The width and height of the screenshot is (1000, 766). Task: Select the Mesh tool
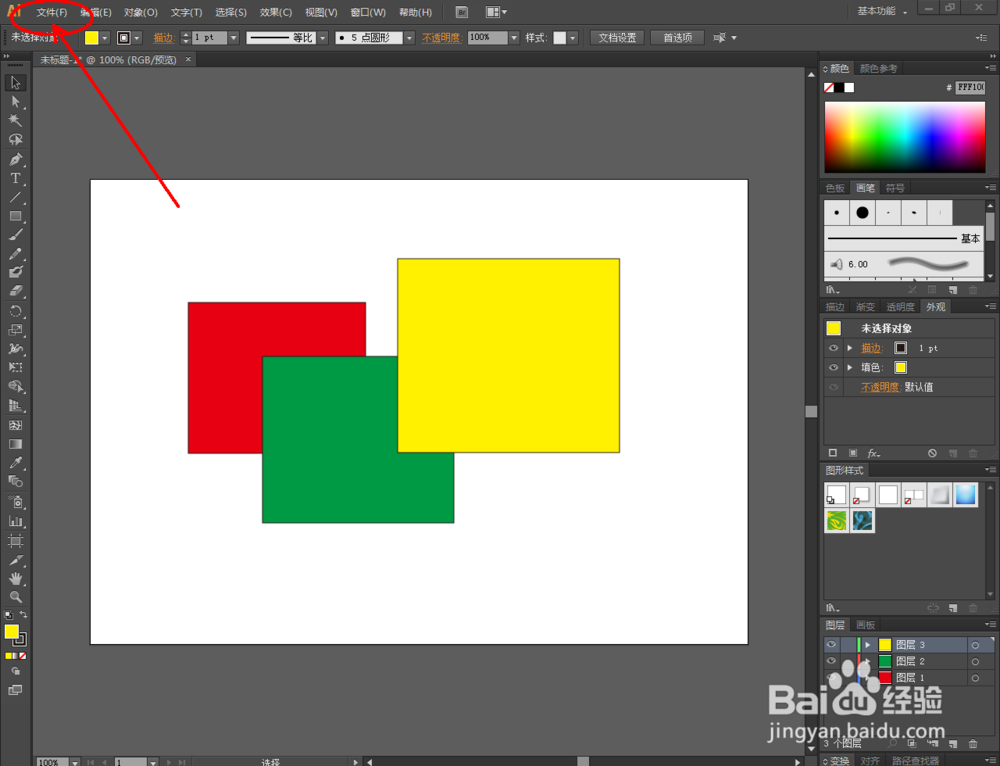point(15,425)
